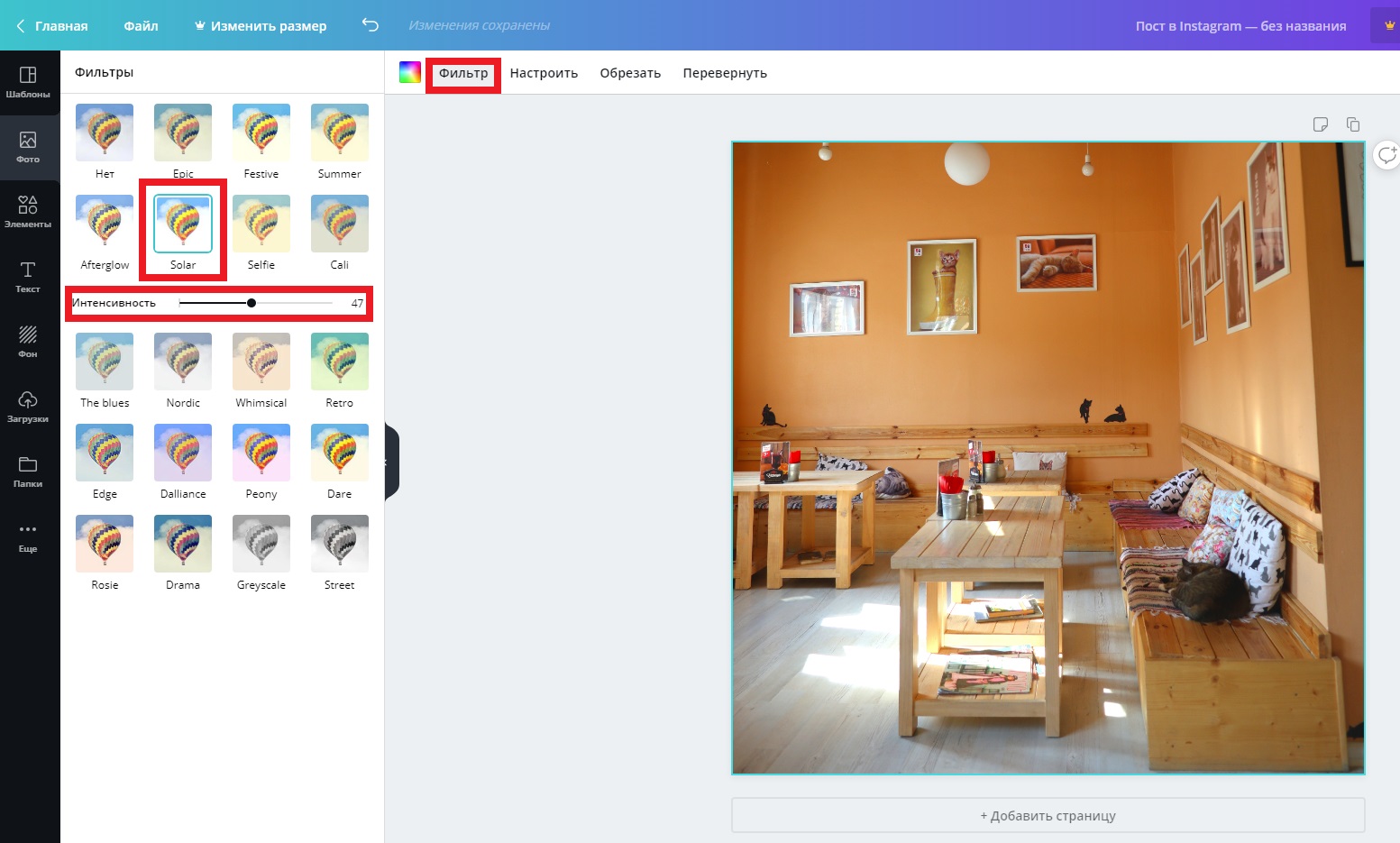Screen dimensions: 1400x843
Task: Open the Загрузки uploads panel
Action: point(28,407)
